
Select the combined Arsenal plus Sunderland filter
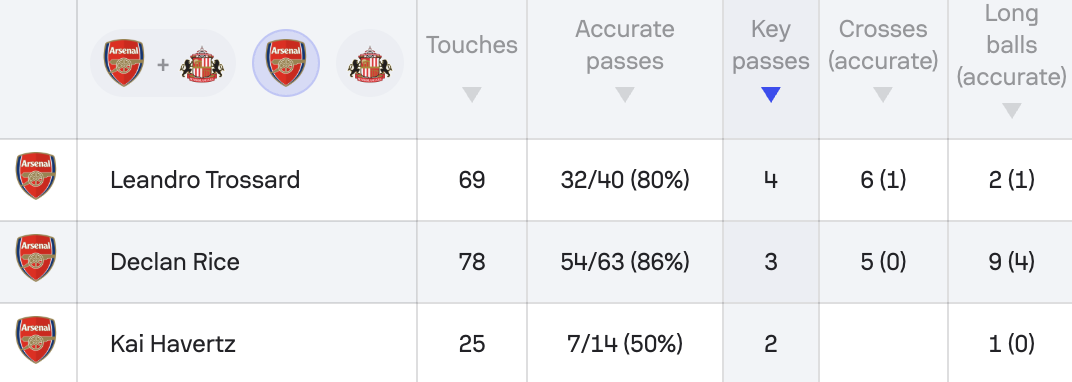[163, 64]
